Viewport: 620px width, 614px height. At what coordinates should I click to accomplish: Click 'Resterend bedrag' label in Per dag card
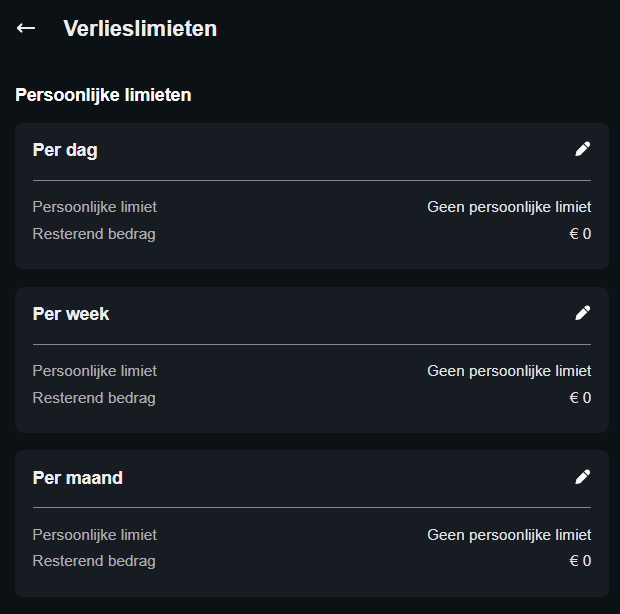tap(94, 234)
